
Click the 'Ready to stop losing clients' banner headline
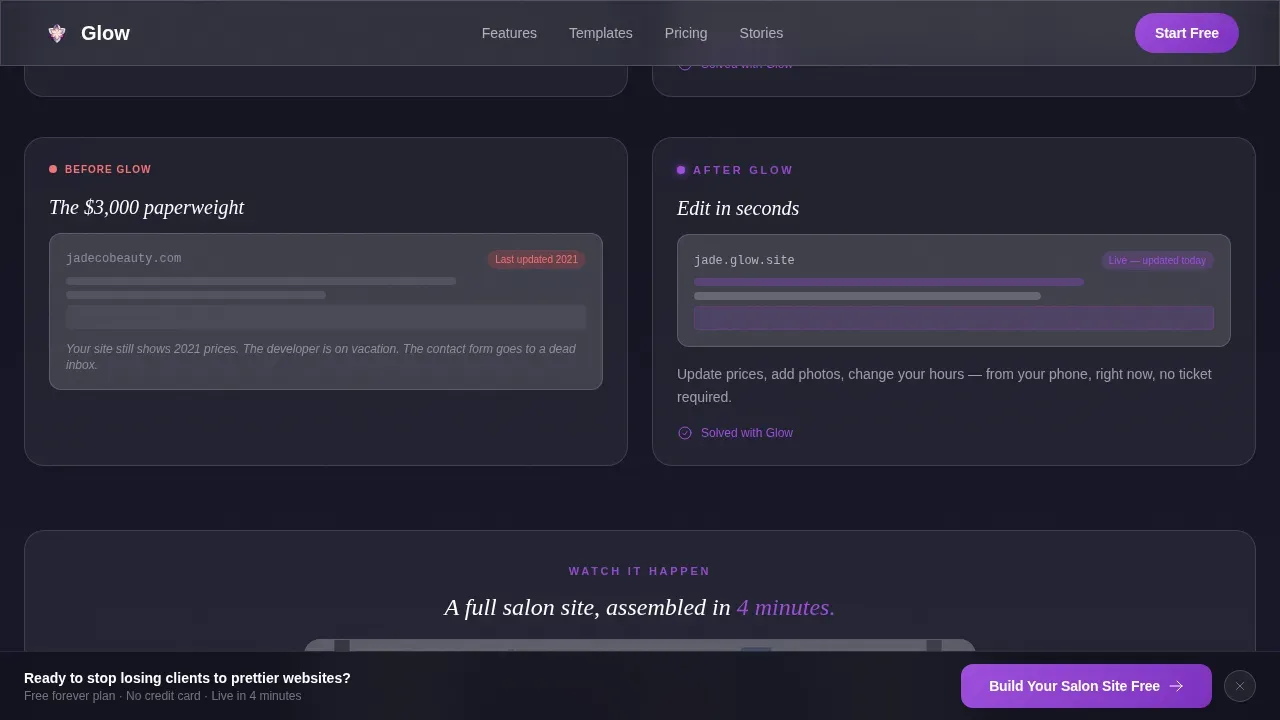click(187, 678)
